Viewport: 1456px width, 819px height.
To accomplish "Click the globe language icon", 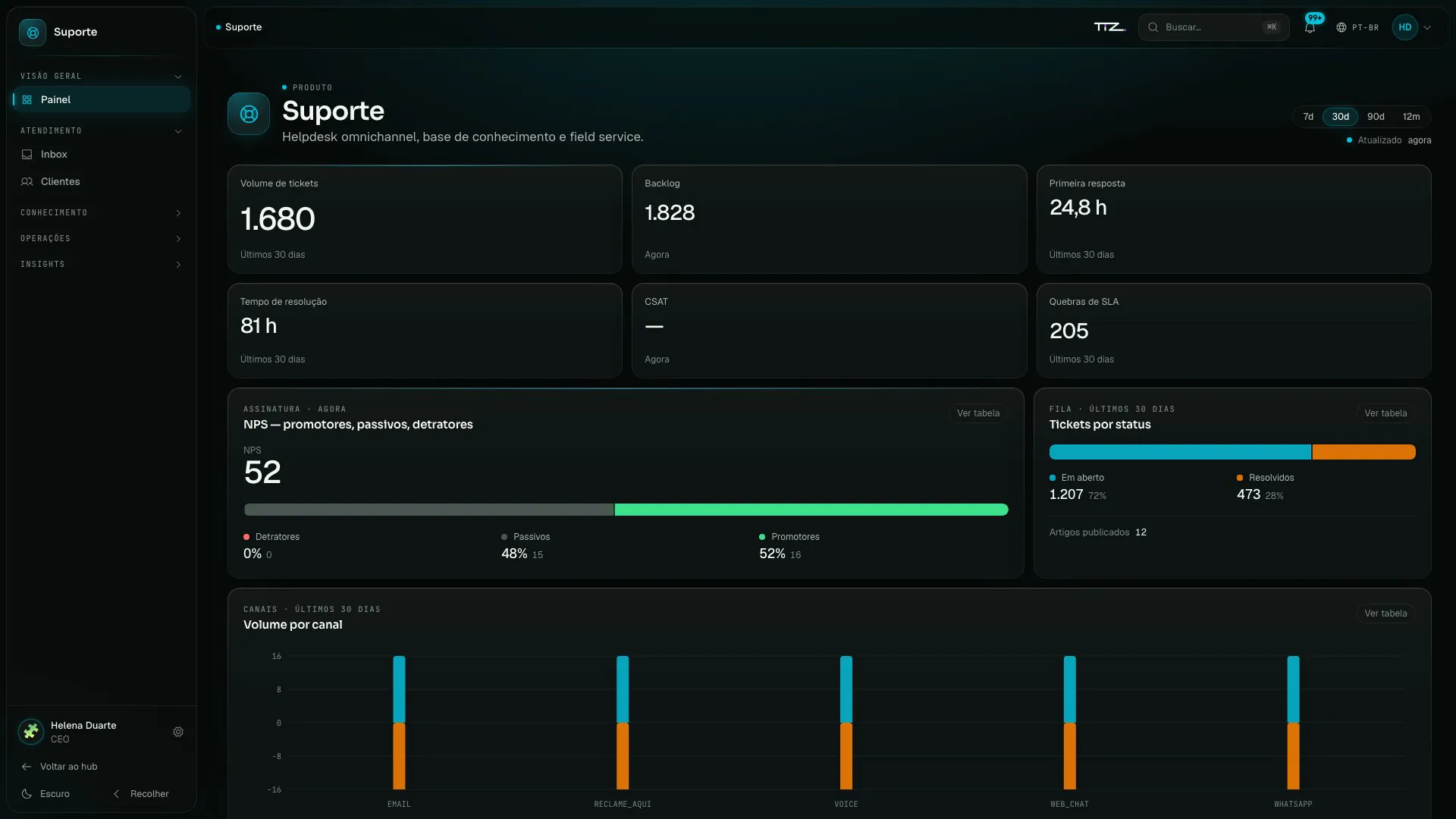I will point(1341,27).
